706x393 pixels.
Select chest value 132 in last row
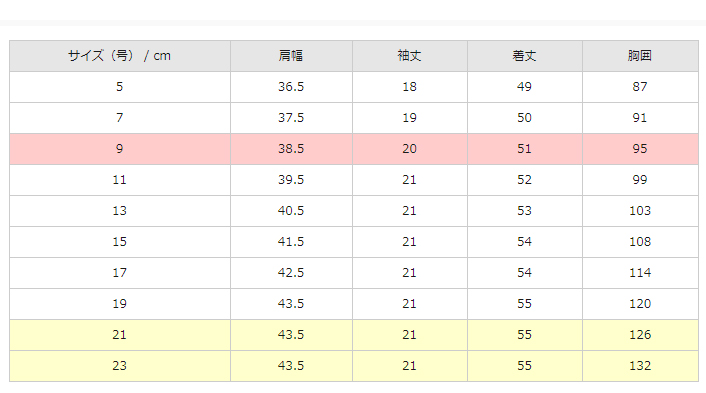(x=640, y=366)
